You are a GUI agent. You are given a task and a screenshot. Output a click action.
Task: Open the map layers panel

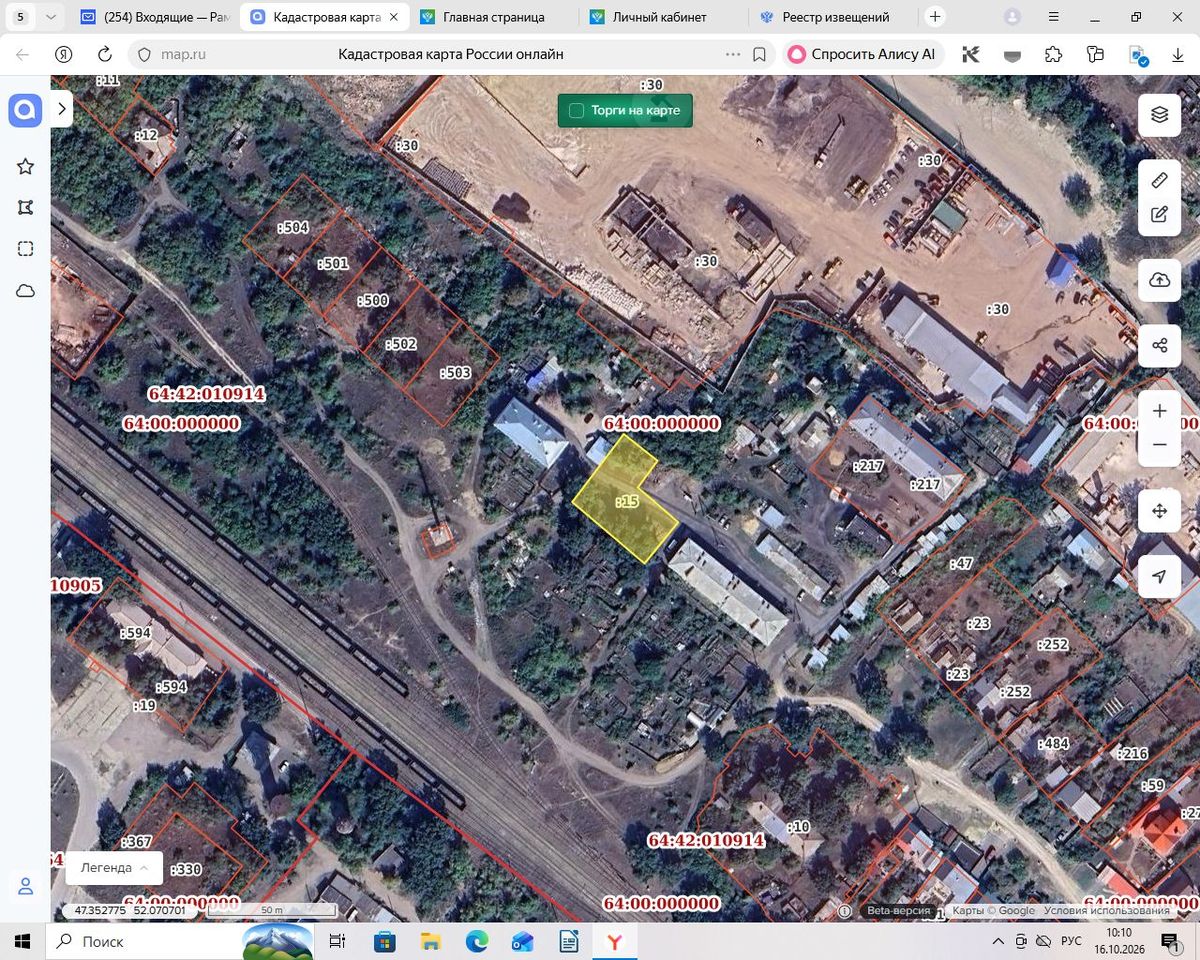[1160, 115]
